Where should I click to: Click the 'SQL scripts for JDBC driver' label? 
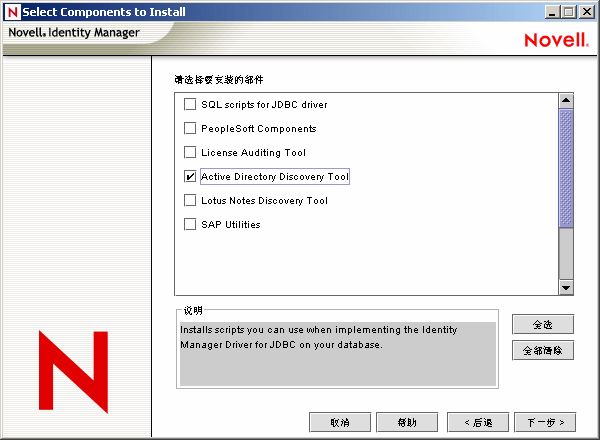(x=264, y=104)
